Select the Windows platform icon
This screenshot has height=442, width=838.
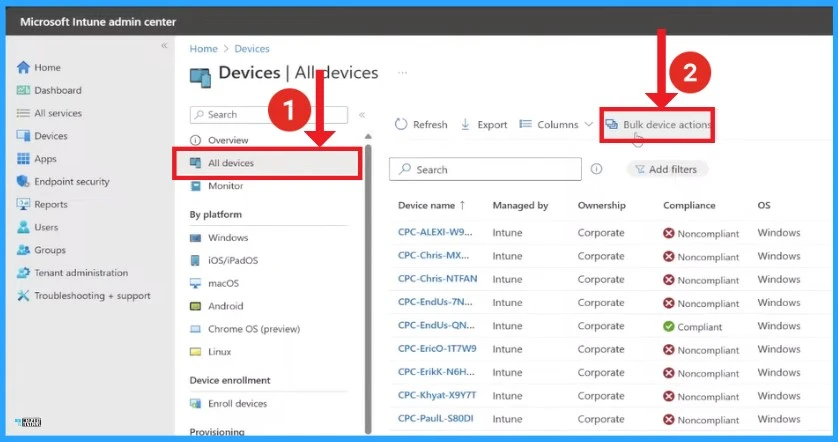[196, 238]
